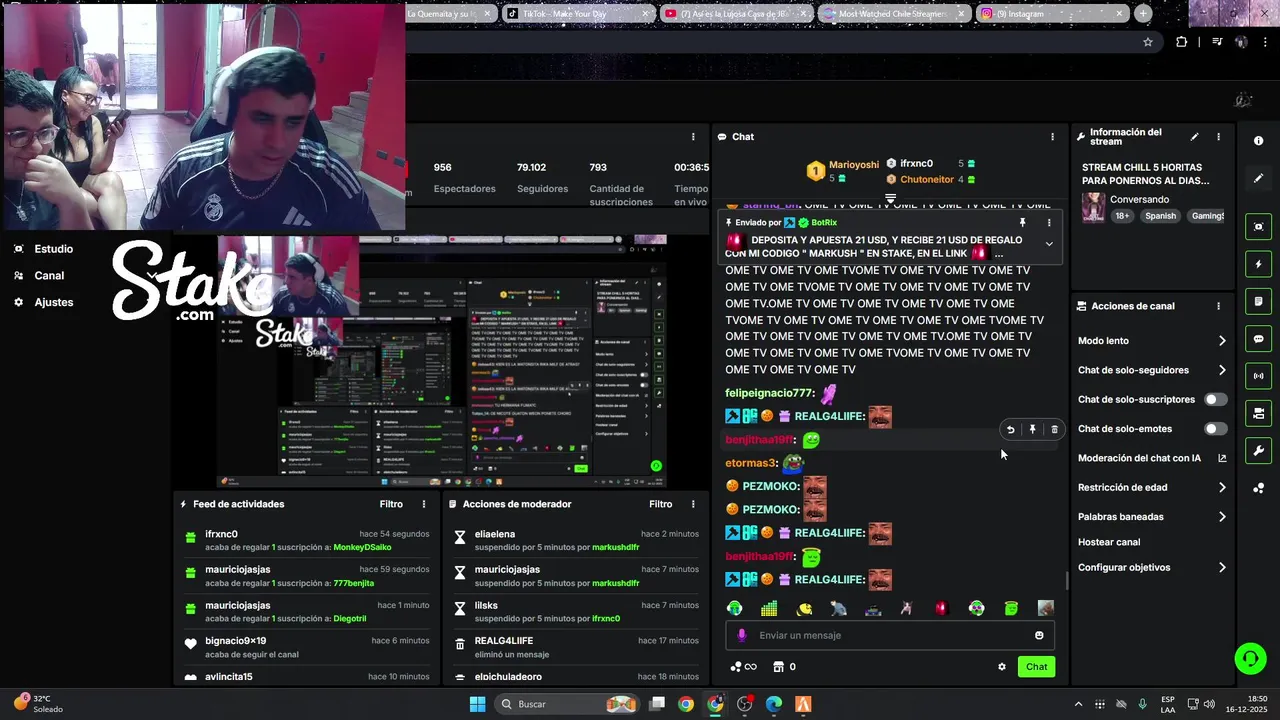Viewport: 1280px width, 720px height.
Task: Switch to the Most Watched Chile Streamers tab
Action: [x=895, y=14]
